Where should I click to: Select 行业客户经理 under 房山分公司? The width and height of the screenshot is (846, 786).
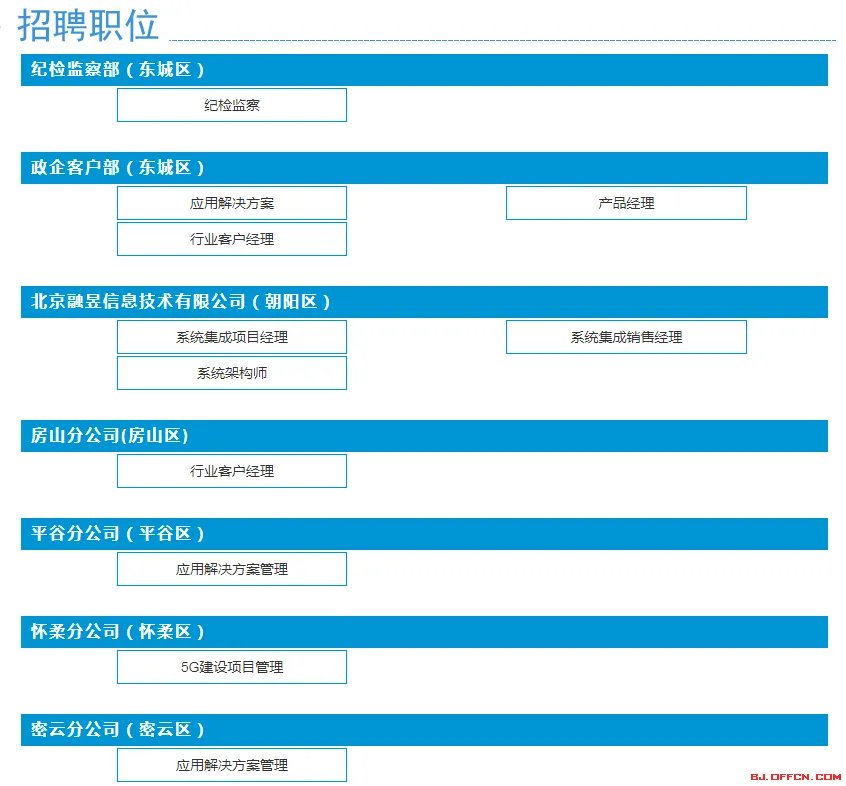click(x=231, y=470)
